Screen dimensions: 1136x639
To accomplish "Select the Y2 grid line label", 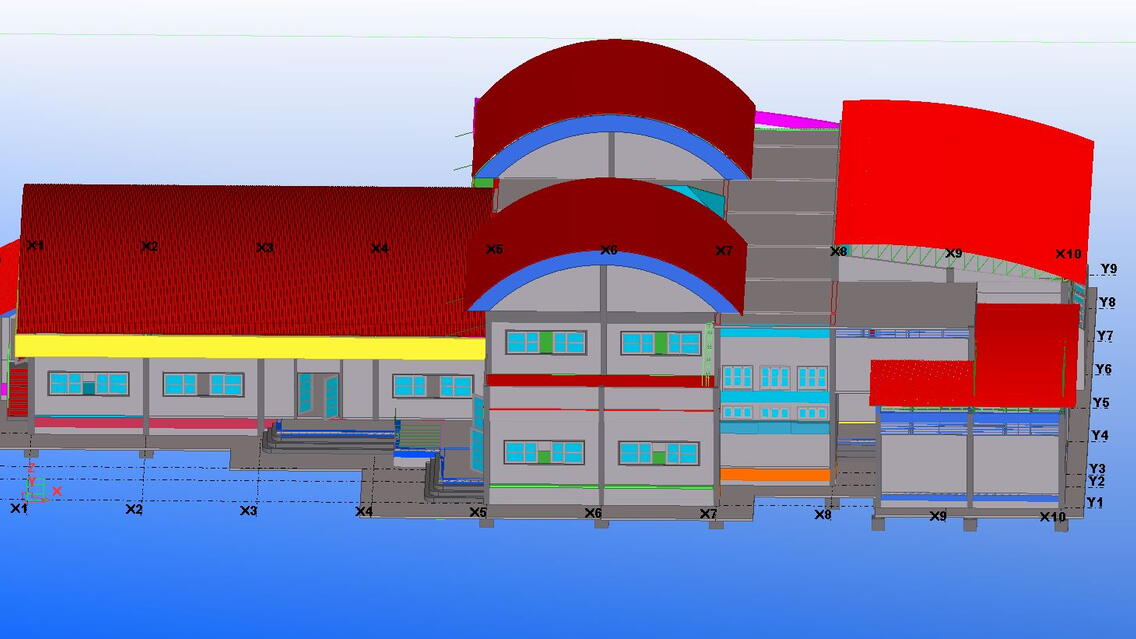I will (1096, 481).
